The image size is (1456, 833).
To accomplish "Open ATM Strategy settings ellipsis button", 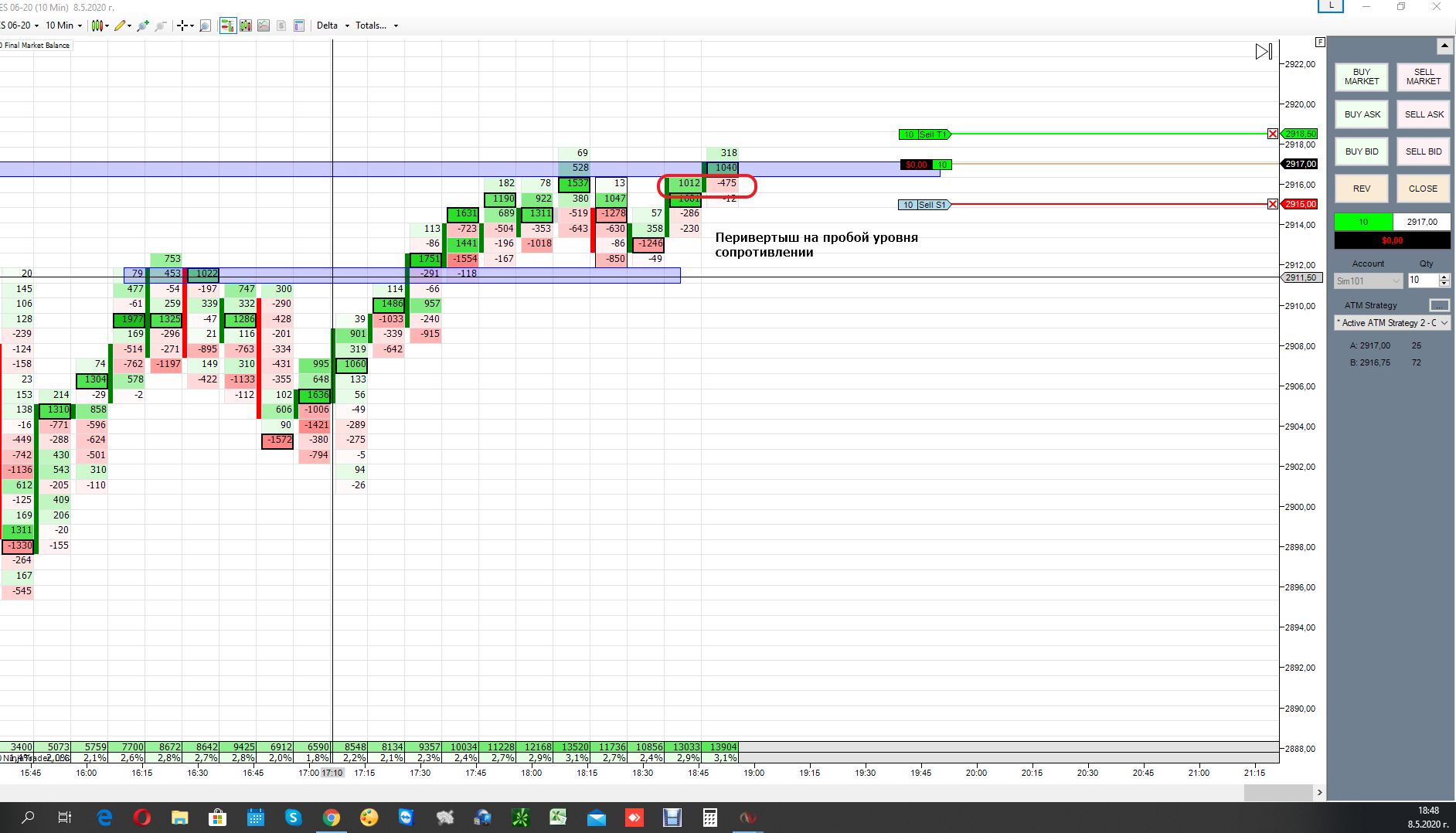I will 1439,305.
